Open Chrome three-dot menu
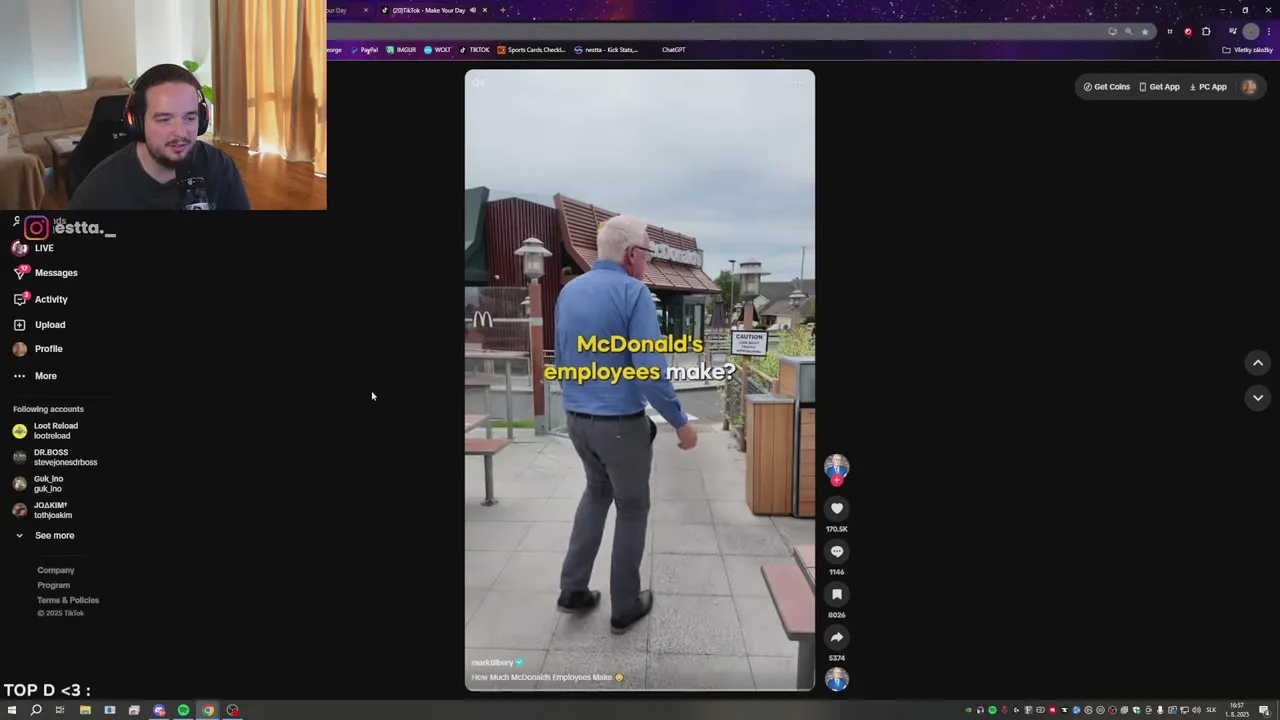Image resolution: width=1280 pixels, height=720 pixels. (x=1270, y=31)
